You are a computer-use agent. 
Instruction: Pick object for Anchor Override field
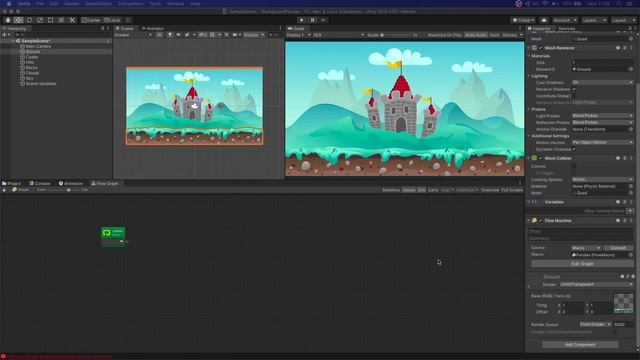(631, 129)
